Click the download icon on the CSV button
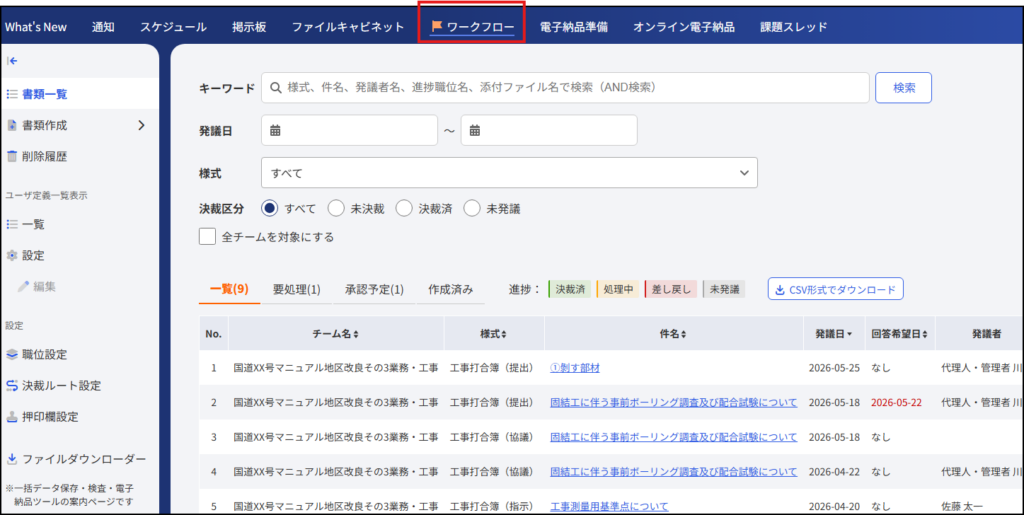 click(780, 289)
